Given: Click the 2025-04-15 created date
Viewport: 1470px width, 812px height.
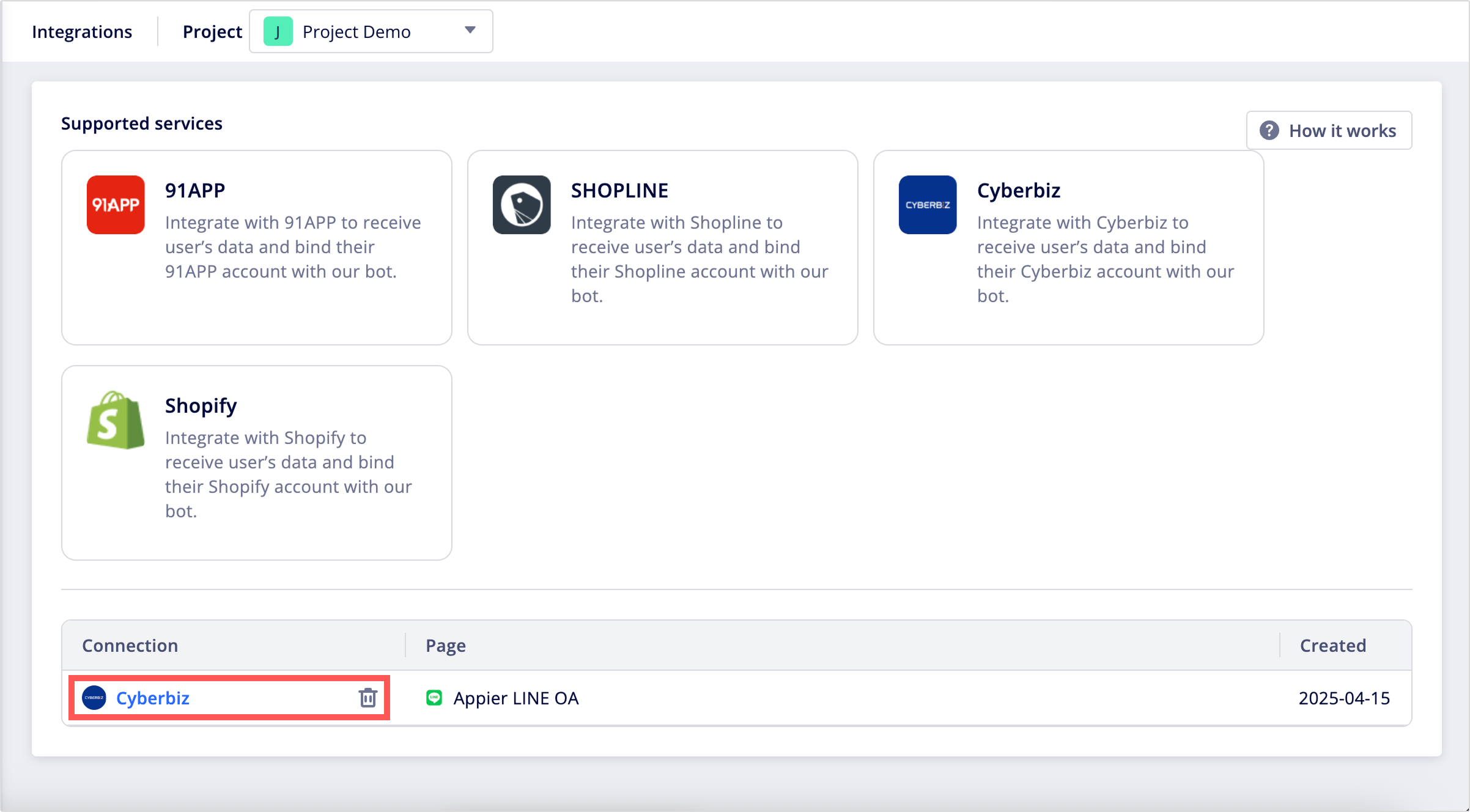Looking at the screenshot, I should [1344, 698].
